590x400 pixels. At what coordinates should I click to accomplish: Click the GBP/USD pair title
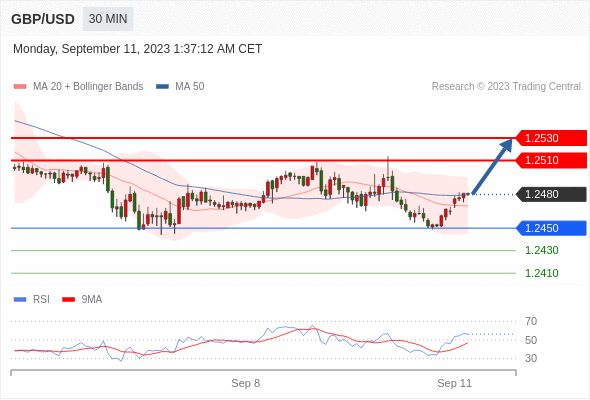pyautogui.click(x=43, y=19)
